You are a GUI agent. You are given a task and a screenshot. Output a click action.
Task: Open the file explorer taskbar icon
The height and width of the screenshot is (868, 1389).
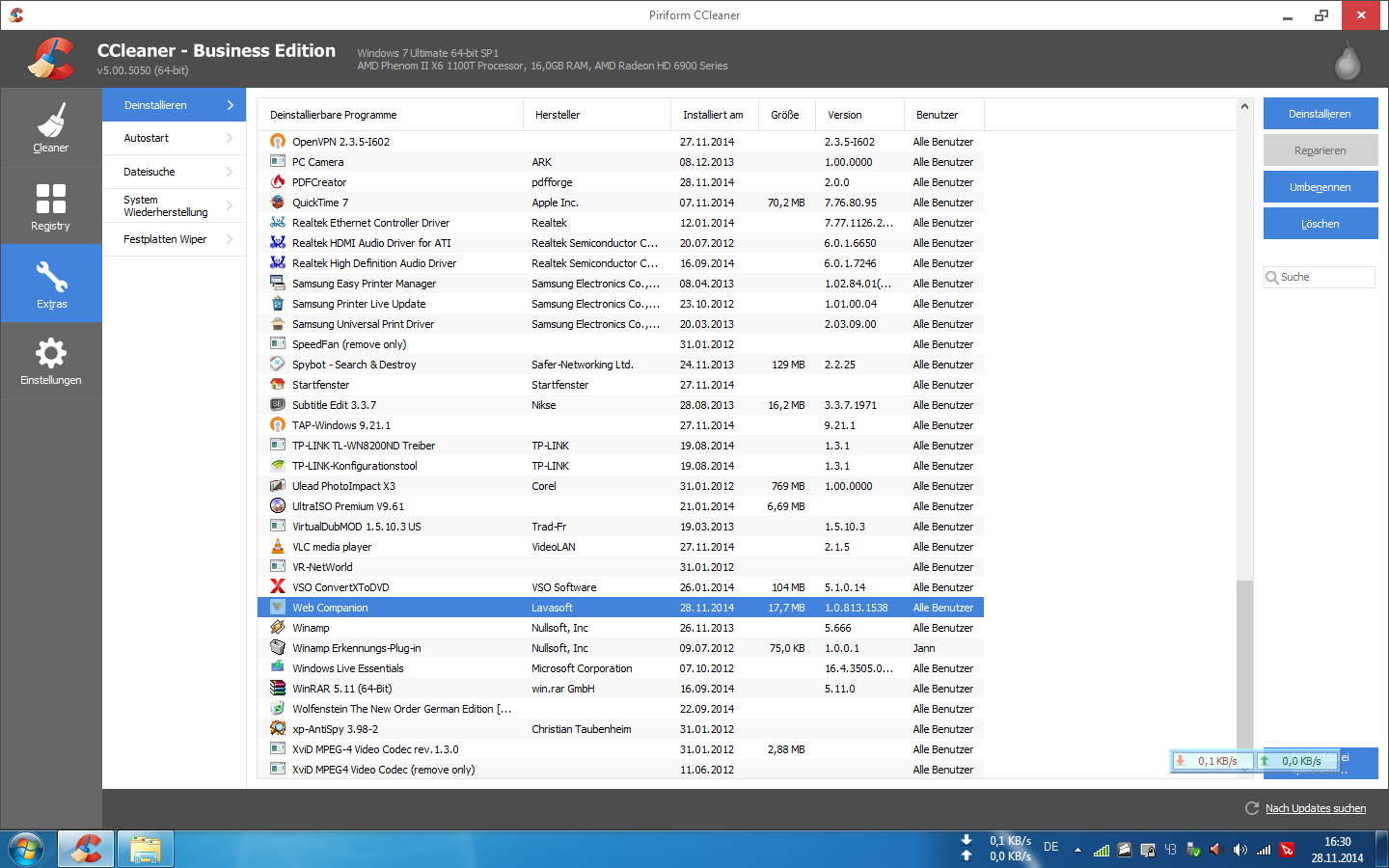click(146, 850)
